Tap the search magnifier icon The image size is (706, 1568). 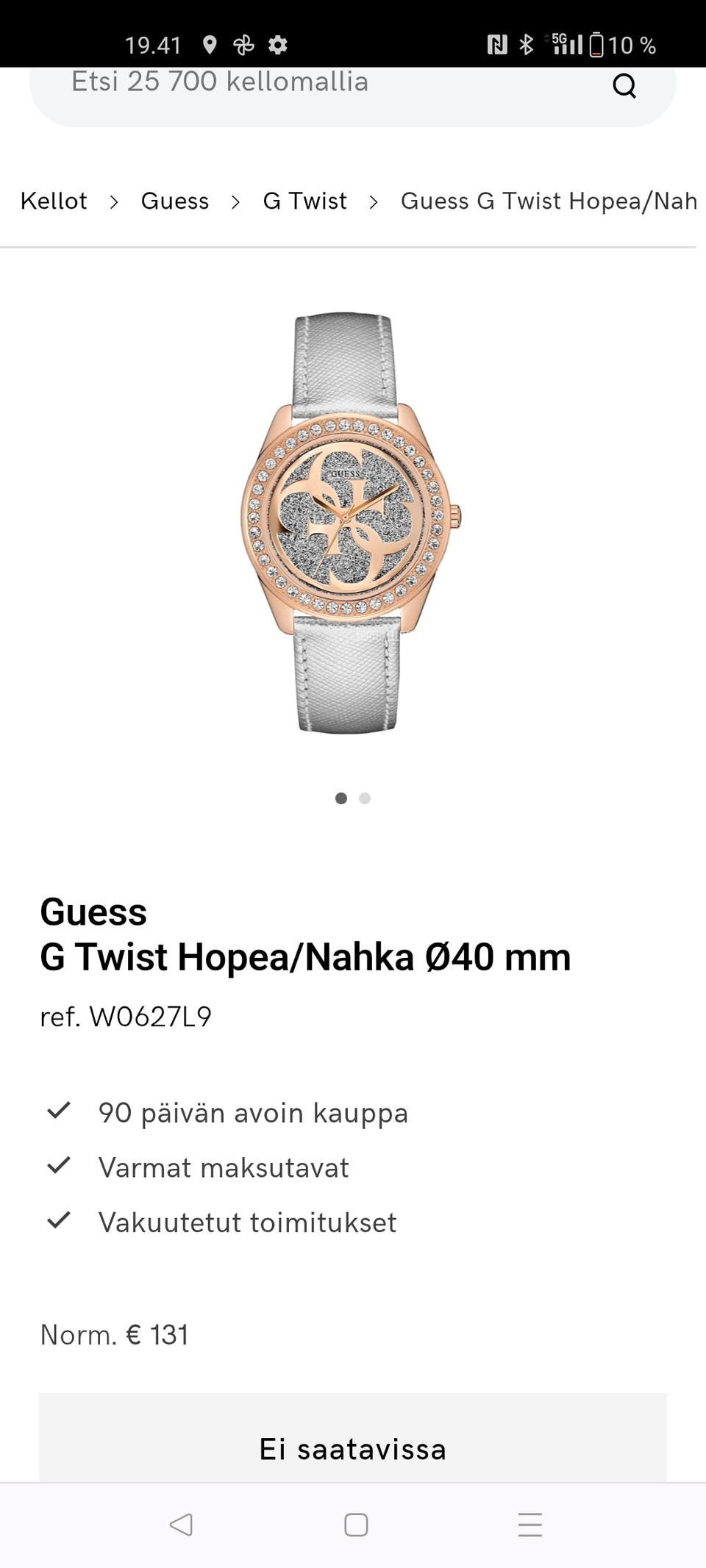pyautogui.click(x=624, y=86)
